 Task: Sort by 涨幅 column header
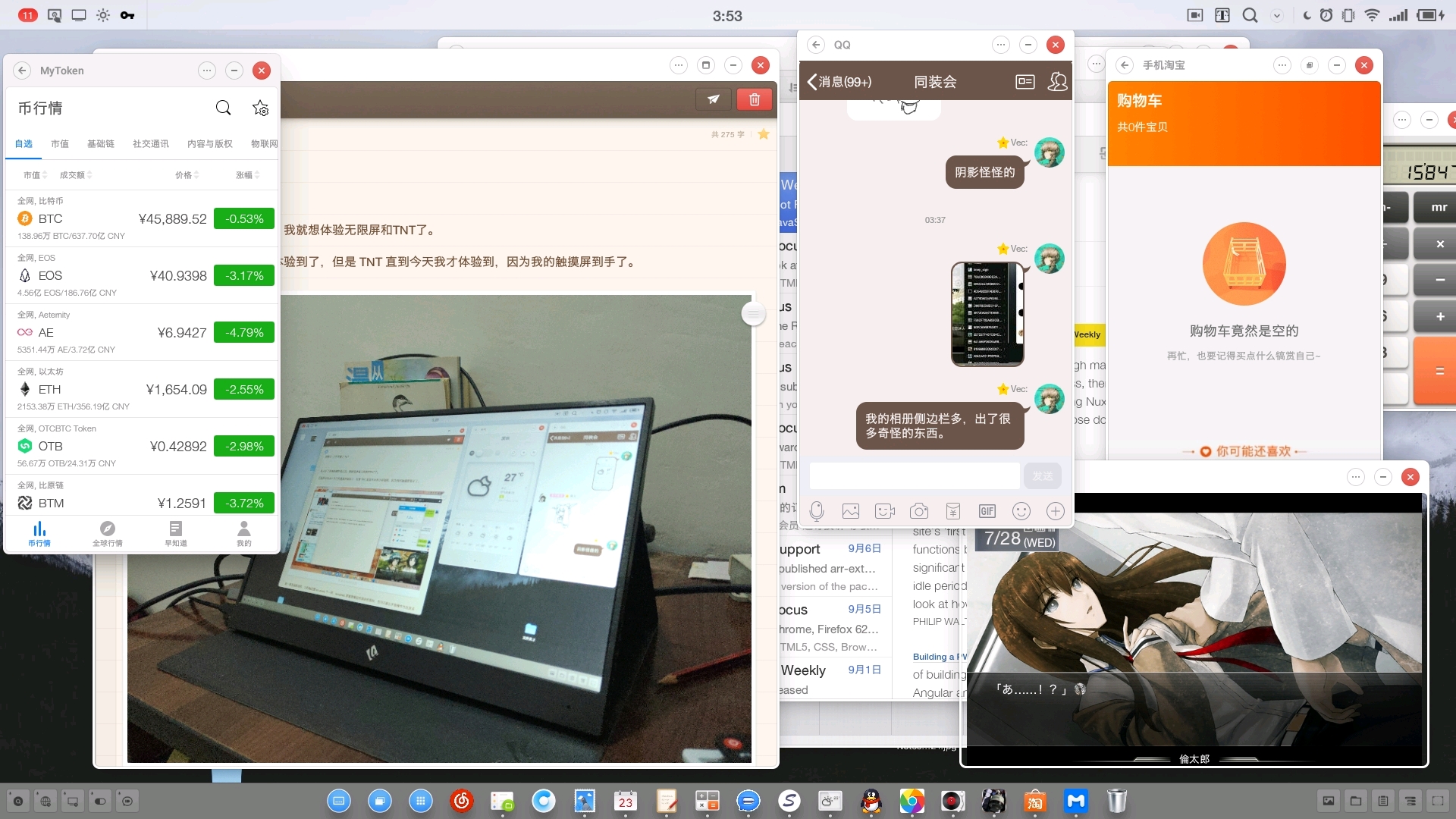pyautogui.click(x=248, y=175)
